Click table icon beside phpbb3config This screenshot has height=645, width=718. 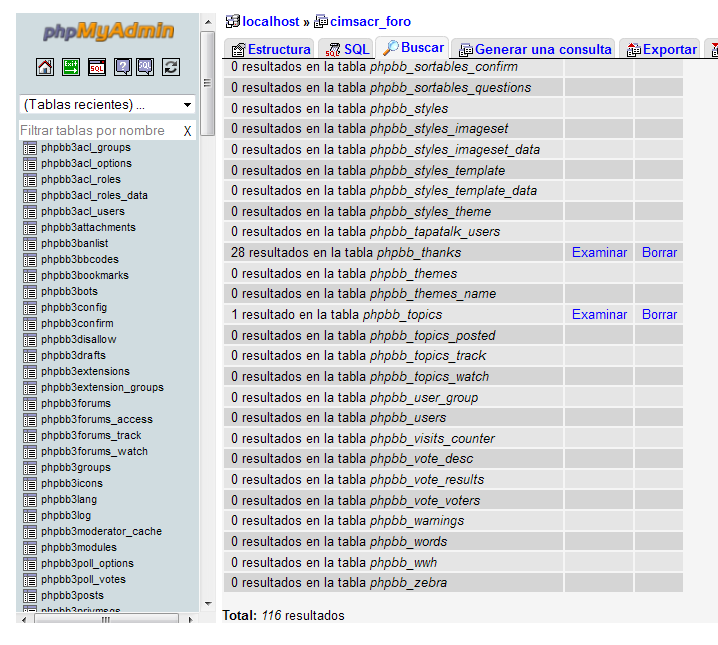(30, 308)
